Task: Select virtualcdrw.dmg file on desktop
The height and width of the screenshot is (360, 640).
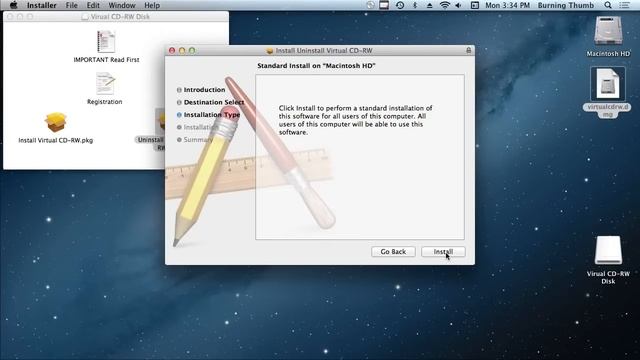Action: pos(608,84)
